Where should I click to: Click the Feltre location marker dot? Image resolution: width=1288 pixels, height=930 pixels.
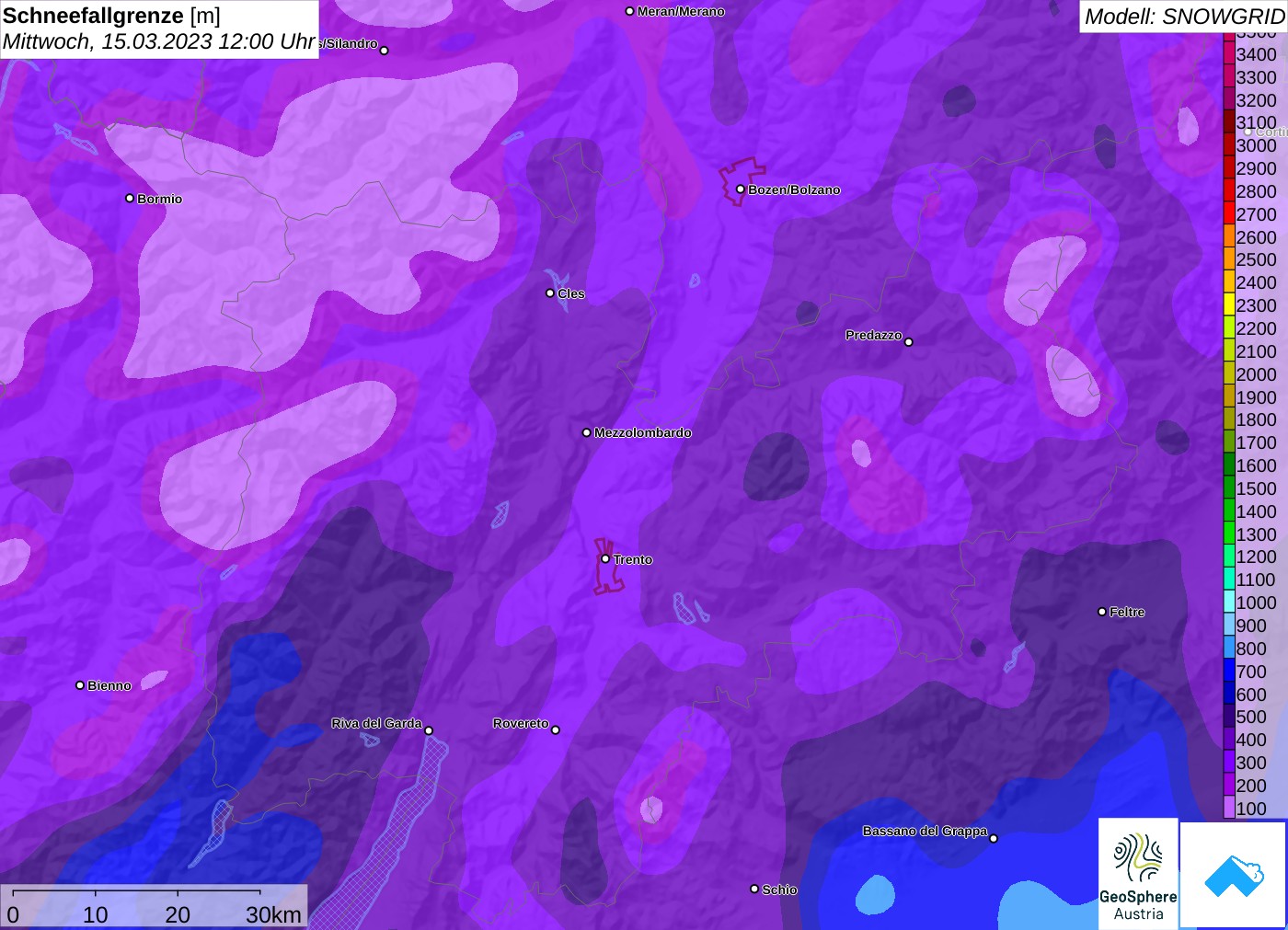click(1102, 612)
